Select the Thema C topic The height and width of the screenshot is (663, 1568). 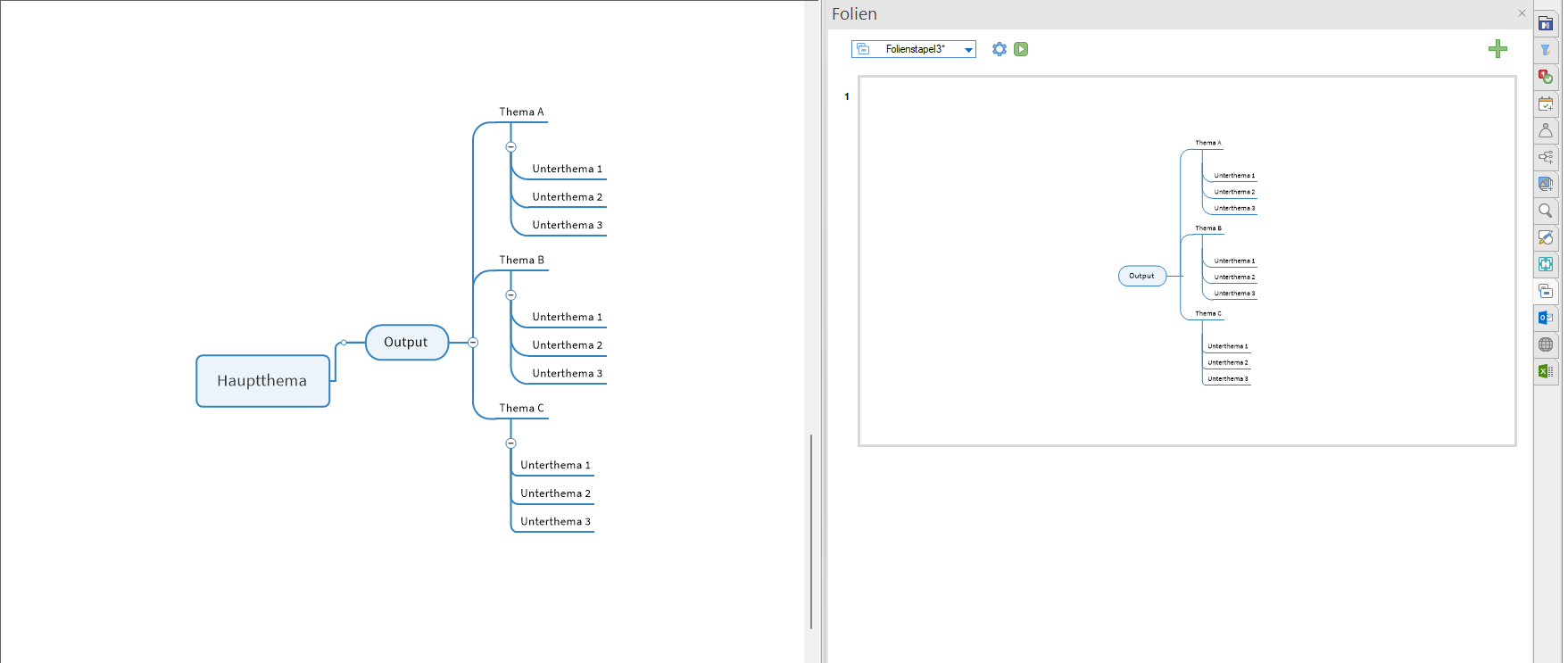click(x=521, y=409)
